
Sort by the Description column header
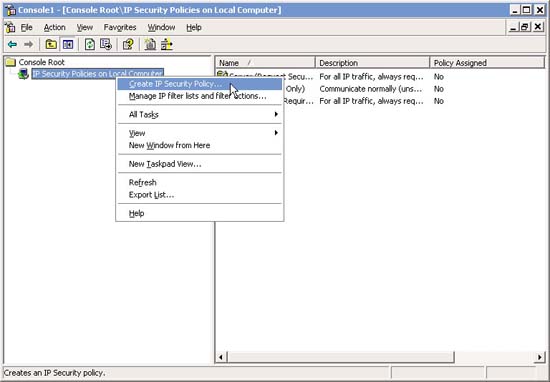pos(373,63)
